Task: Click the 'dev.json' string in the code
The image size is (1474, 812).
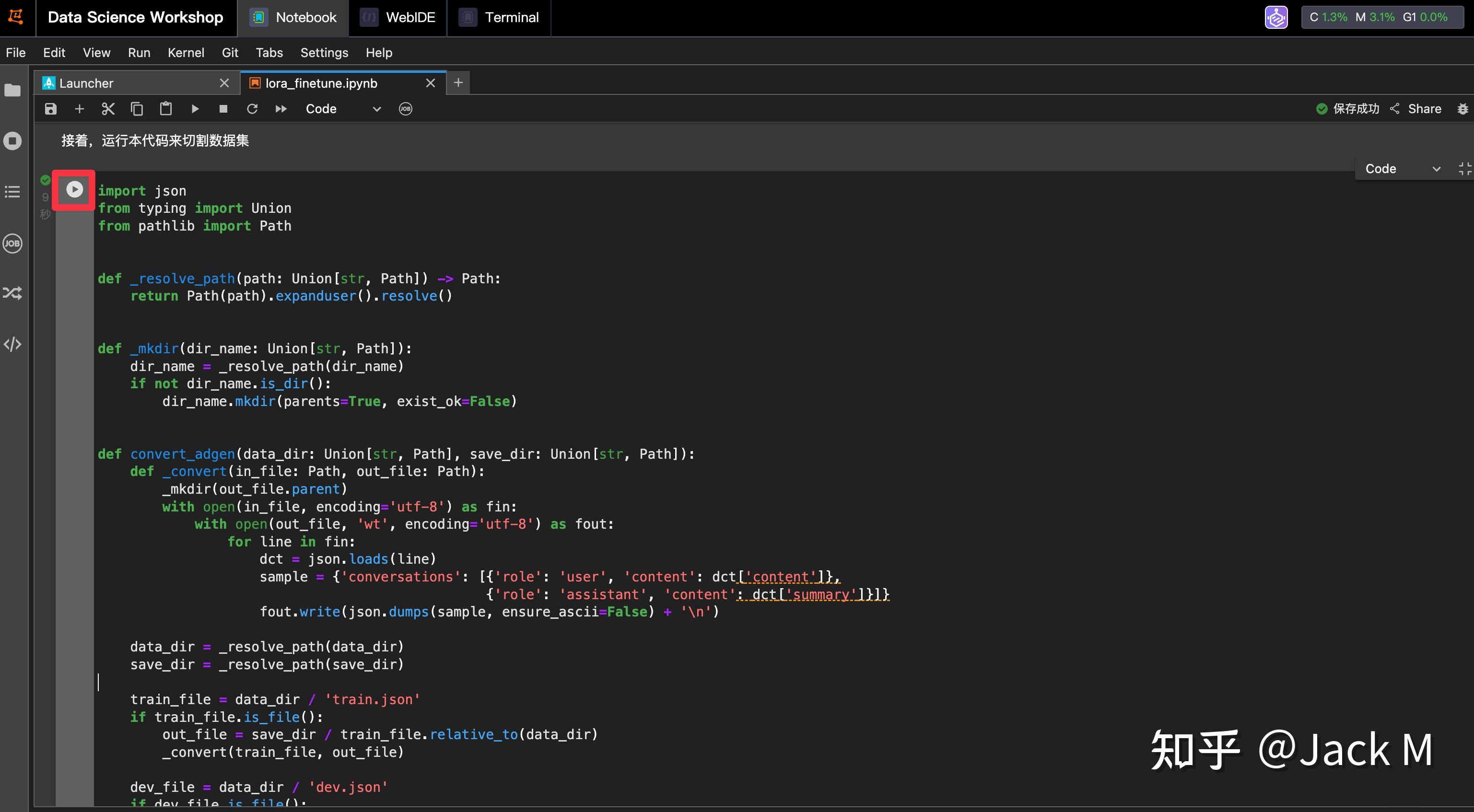Action: pos(348,787)
